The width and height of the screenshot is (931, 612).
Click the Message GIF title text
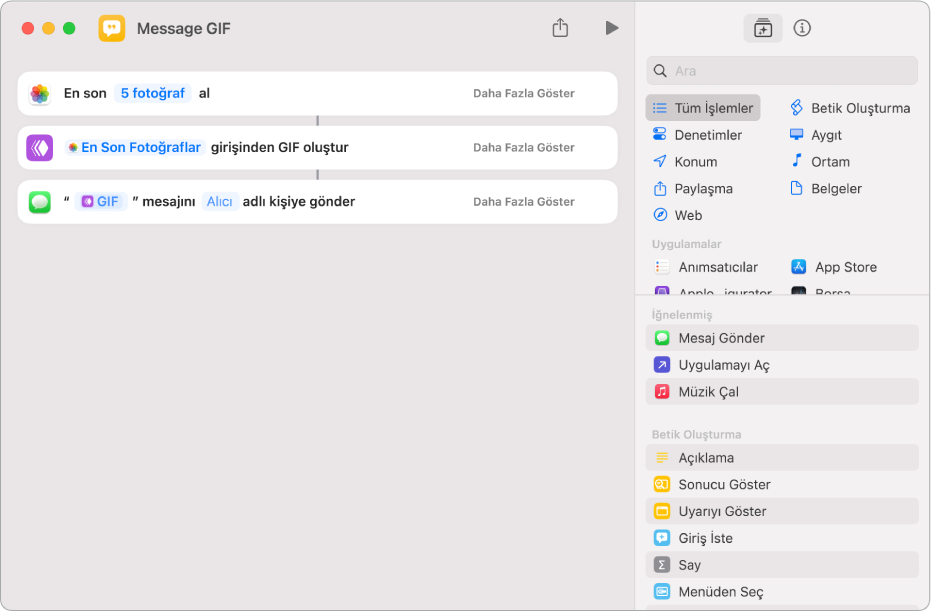[x=183, y=28]
